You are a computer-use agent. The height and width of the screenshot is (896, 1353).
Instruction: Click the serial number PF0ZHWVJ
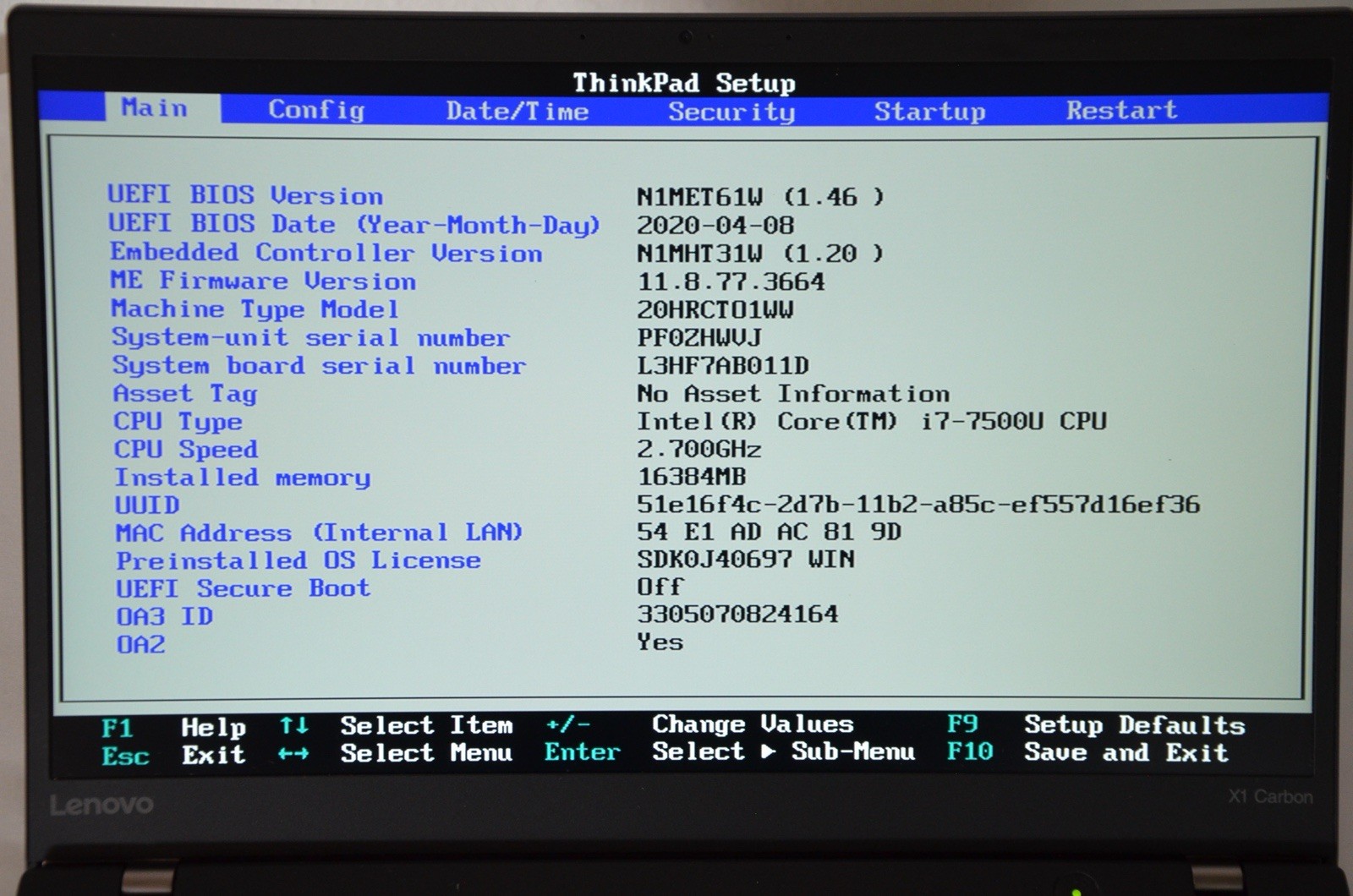[x=699, y=337]
